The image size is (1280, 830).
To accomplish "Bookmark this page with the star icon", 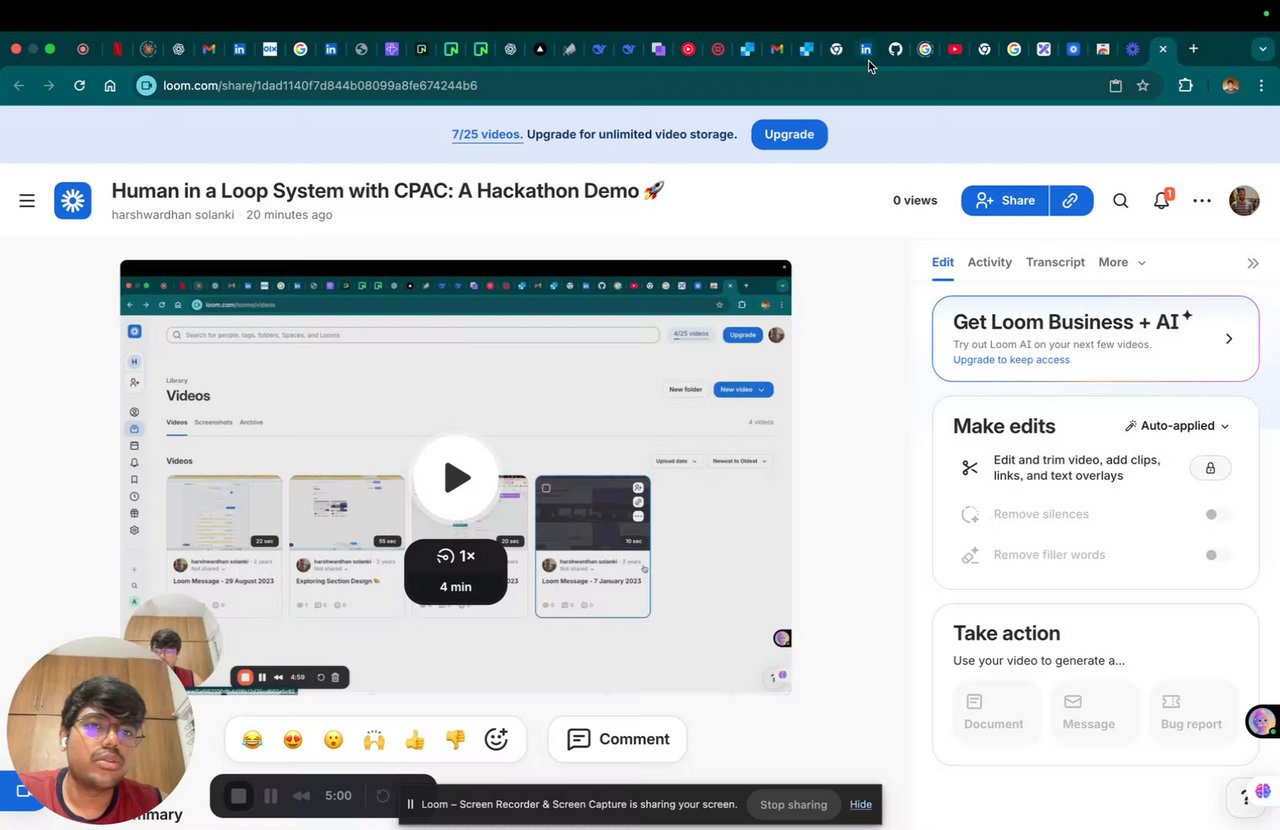I will pos(1143,86).
